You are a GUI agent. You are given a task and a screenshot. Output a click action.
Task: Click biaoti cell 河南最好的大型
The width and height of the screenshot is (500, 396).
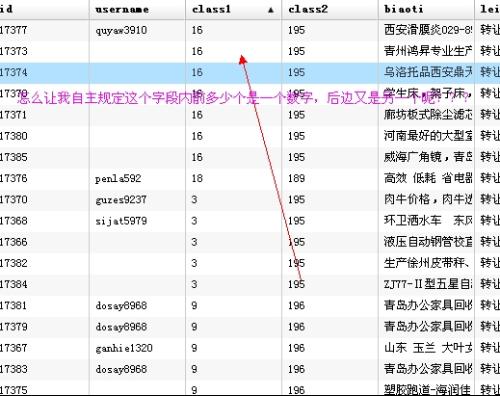point(428,136)
